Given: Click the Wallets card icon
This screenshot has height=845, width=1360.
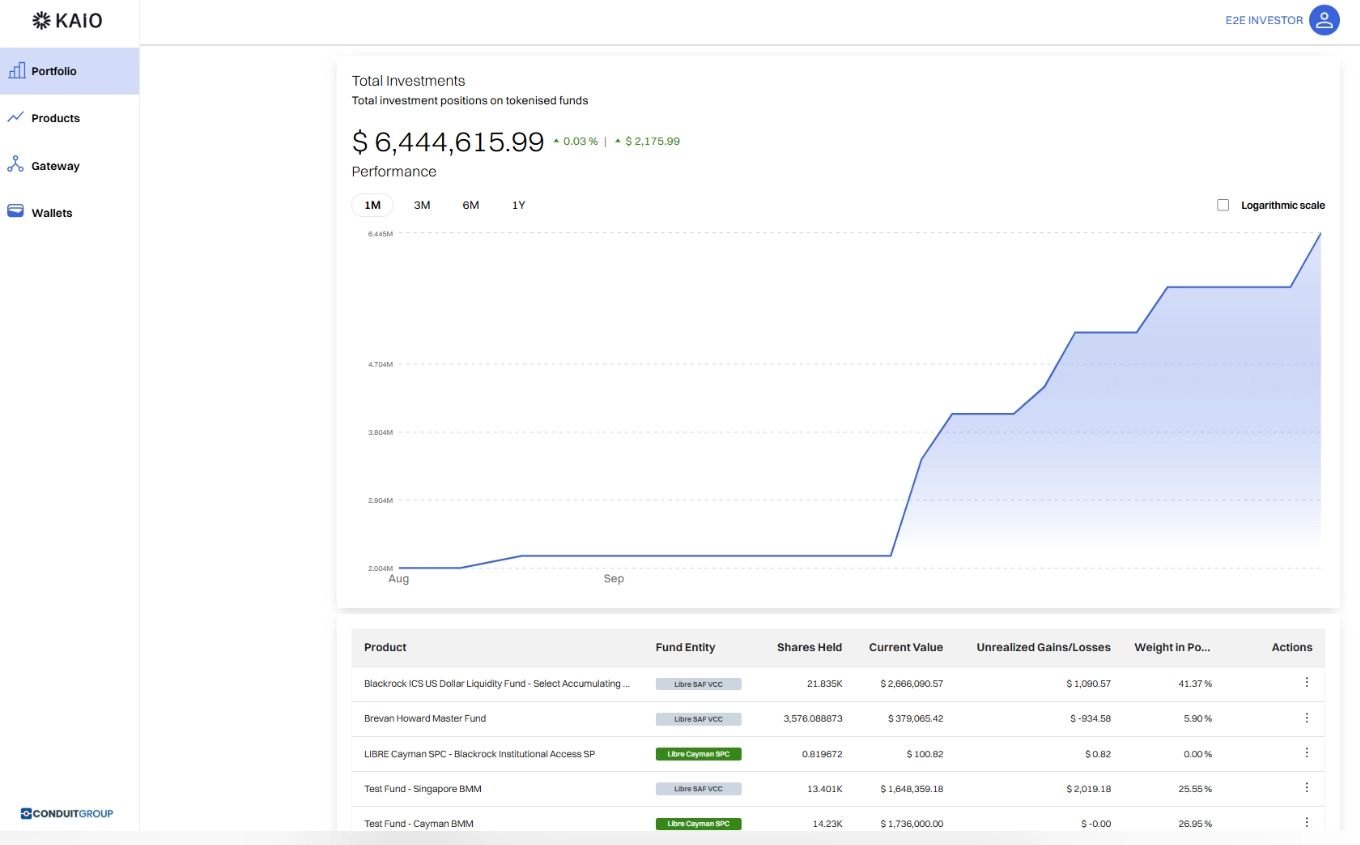Looking at the screenshot, I should [x=16, y=212].
